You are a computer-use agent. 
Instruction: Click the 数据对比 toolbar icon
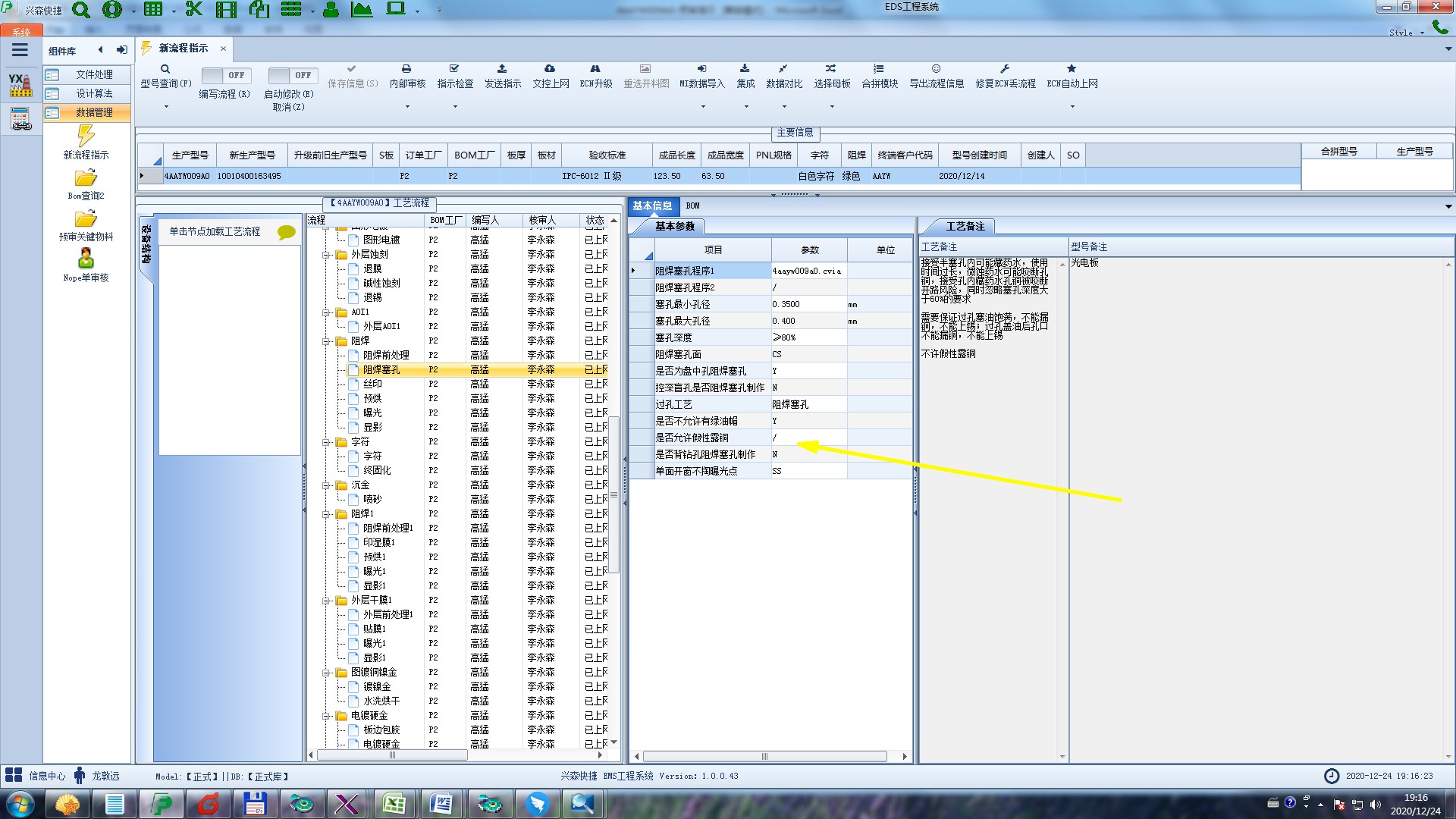pyautogui.click(x=783, y=69)
